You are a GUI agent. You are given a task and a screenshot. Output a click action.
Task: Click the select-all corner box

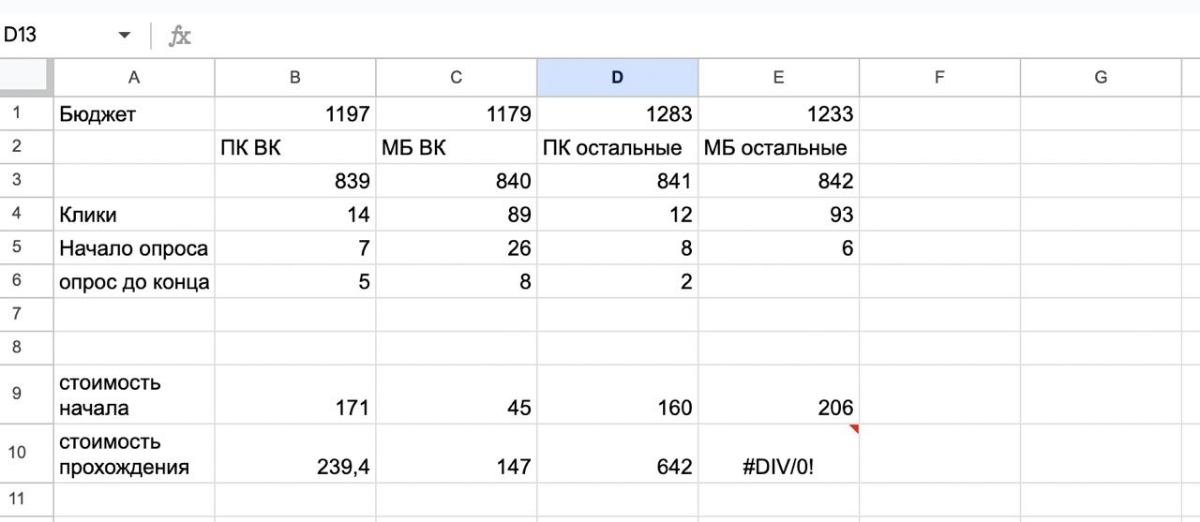point(26,77)
